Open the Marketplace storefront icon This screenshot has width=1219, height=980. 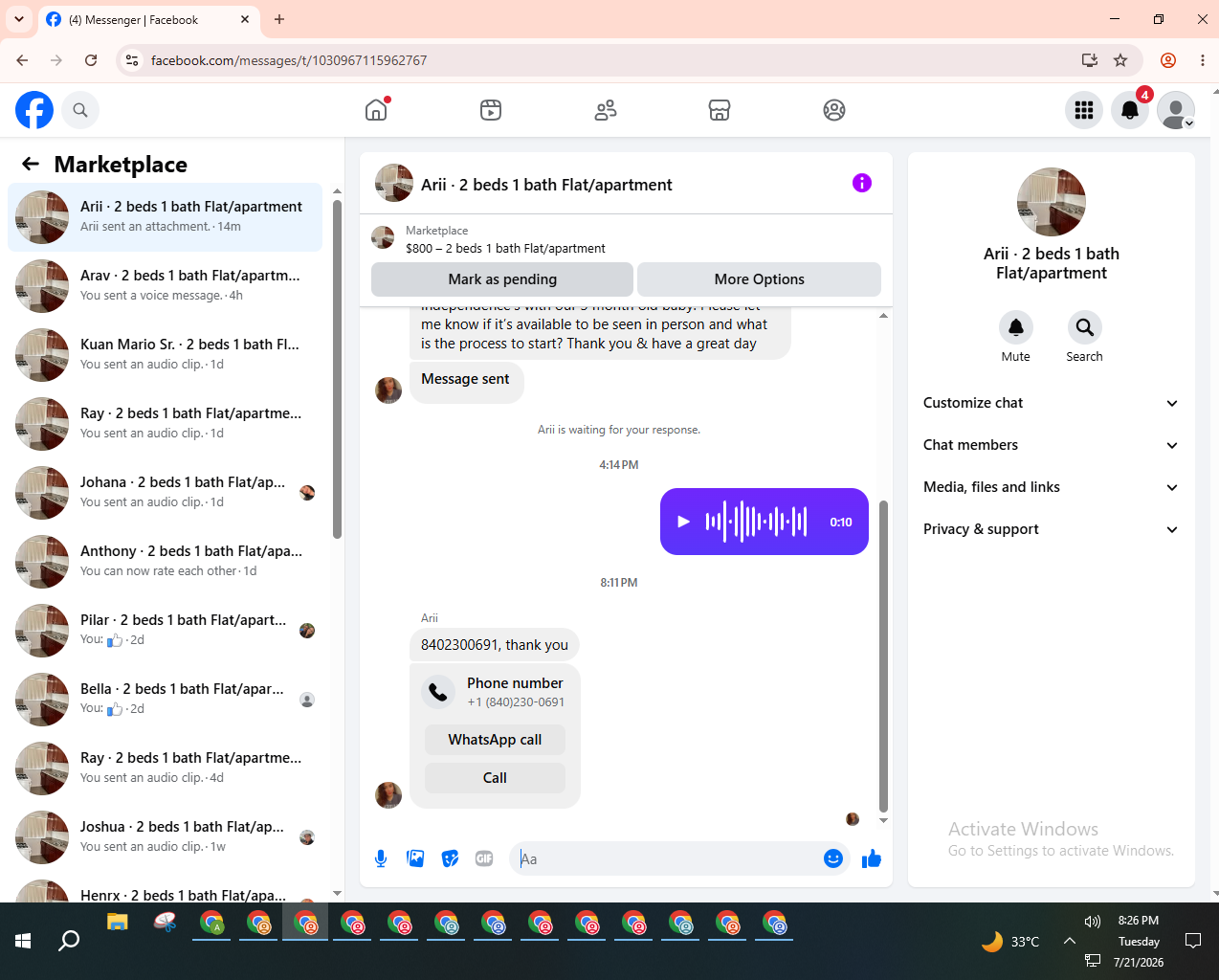point(720,110)
